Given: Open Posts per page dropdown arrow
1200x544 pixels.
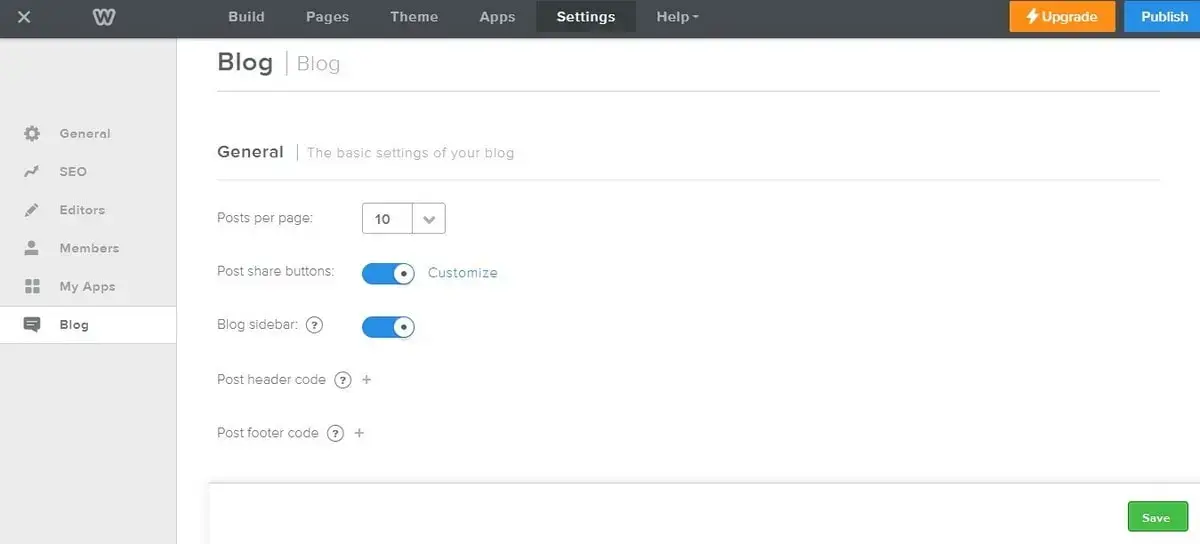Looking at the screenshot, I should 429,219.
